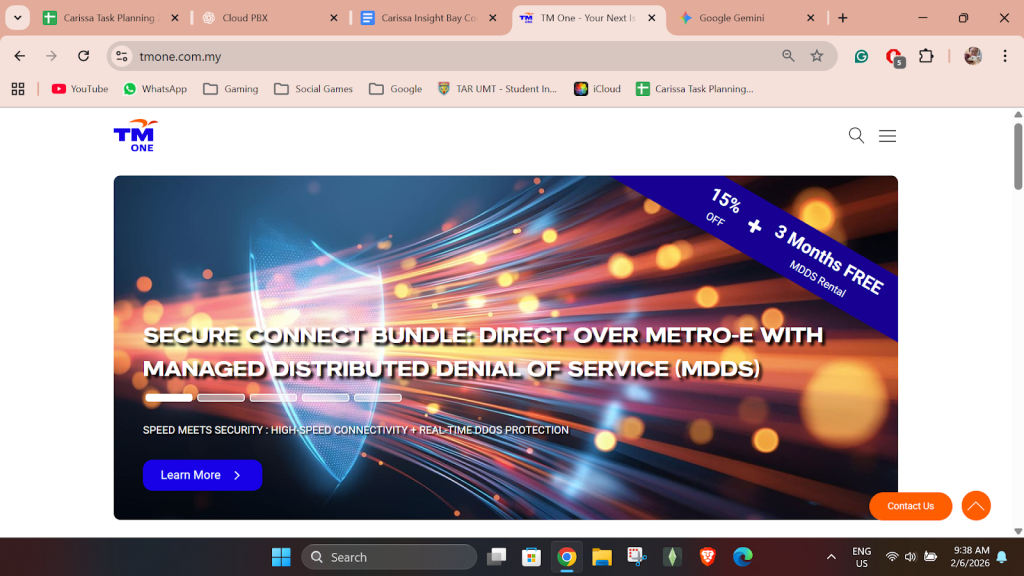Open the apps grid in bookmarks bar
The height and width of the screenshot is (576, 1024).
pos(18,89)
